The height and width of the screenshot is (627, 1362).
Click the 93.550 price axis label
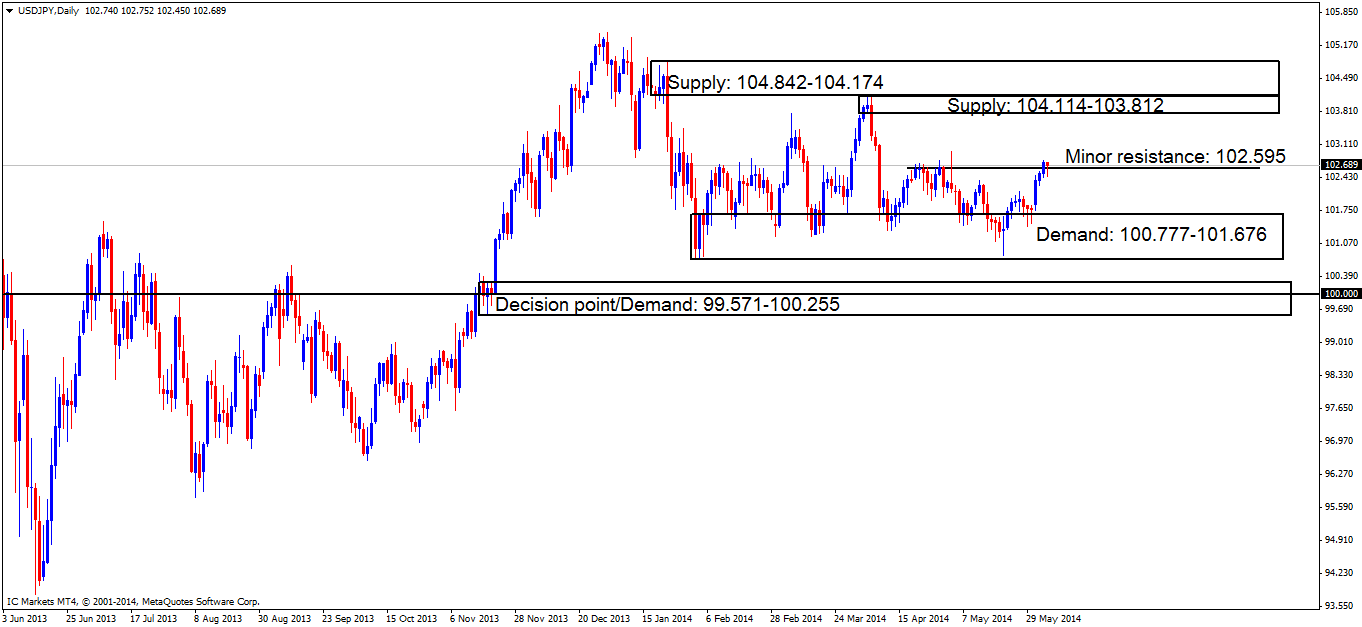[x=1337, y=606]
